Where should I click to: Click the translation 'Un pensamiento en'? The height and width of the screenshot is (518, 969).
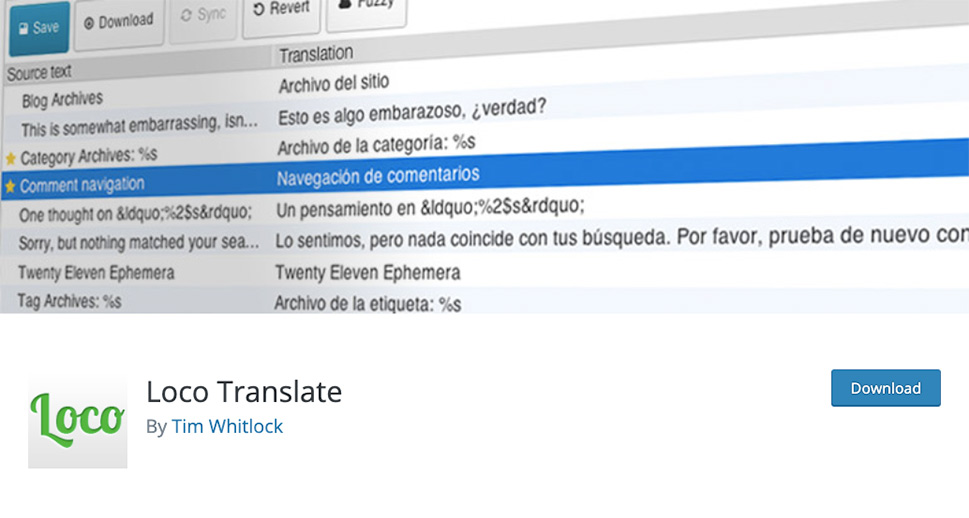point(430,208)
